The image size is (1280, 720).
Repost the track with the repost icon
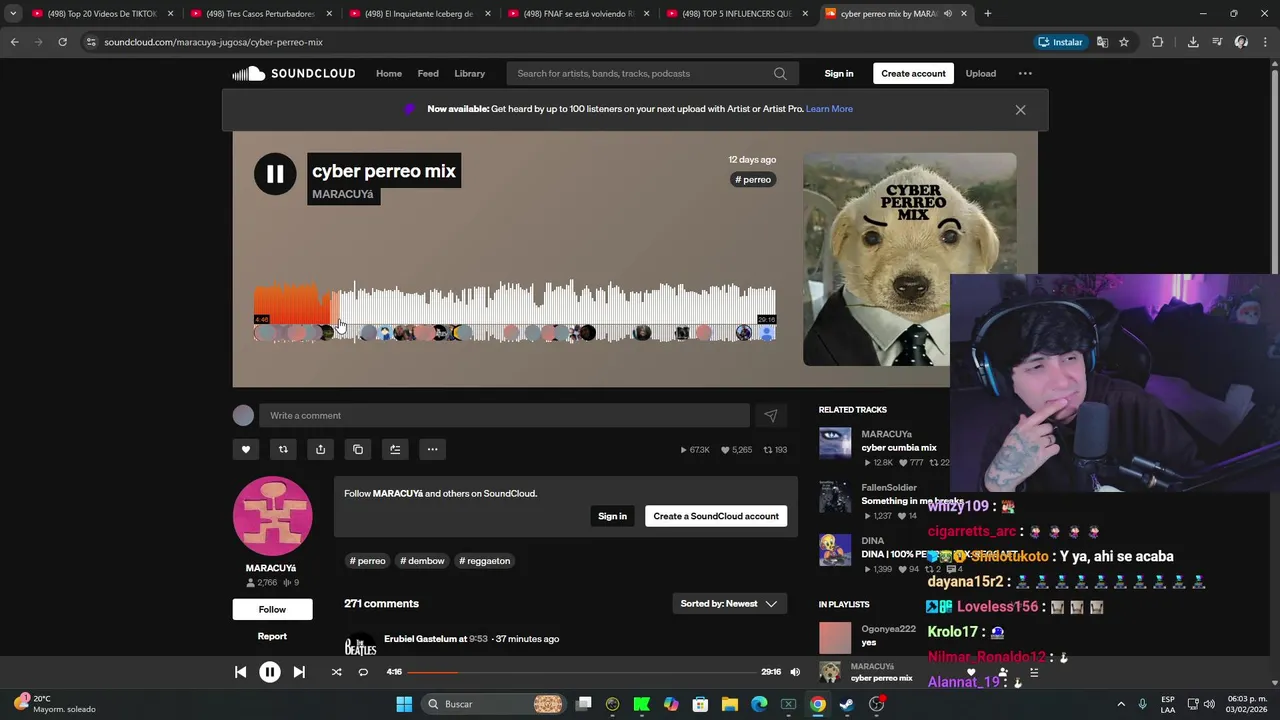click(x=283, y=449)
